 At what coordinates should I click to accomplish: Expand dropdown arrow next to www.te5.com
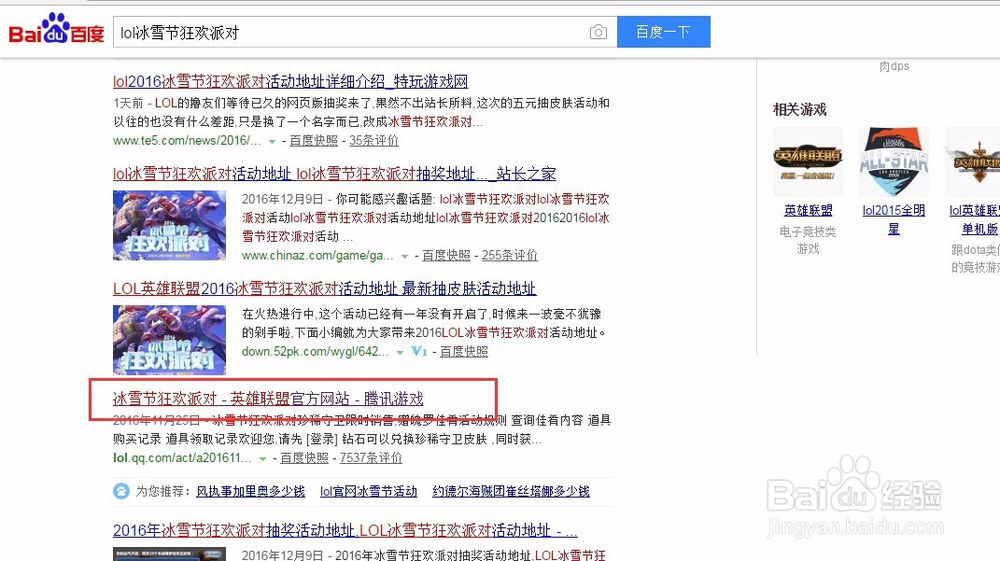tap(272, 142)
